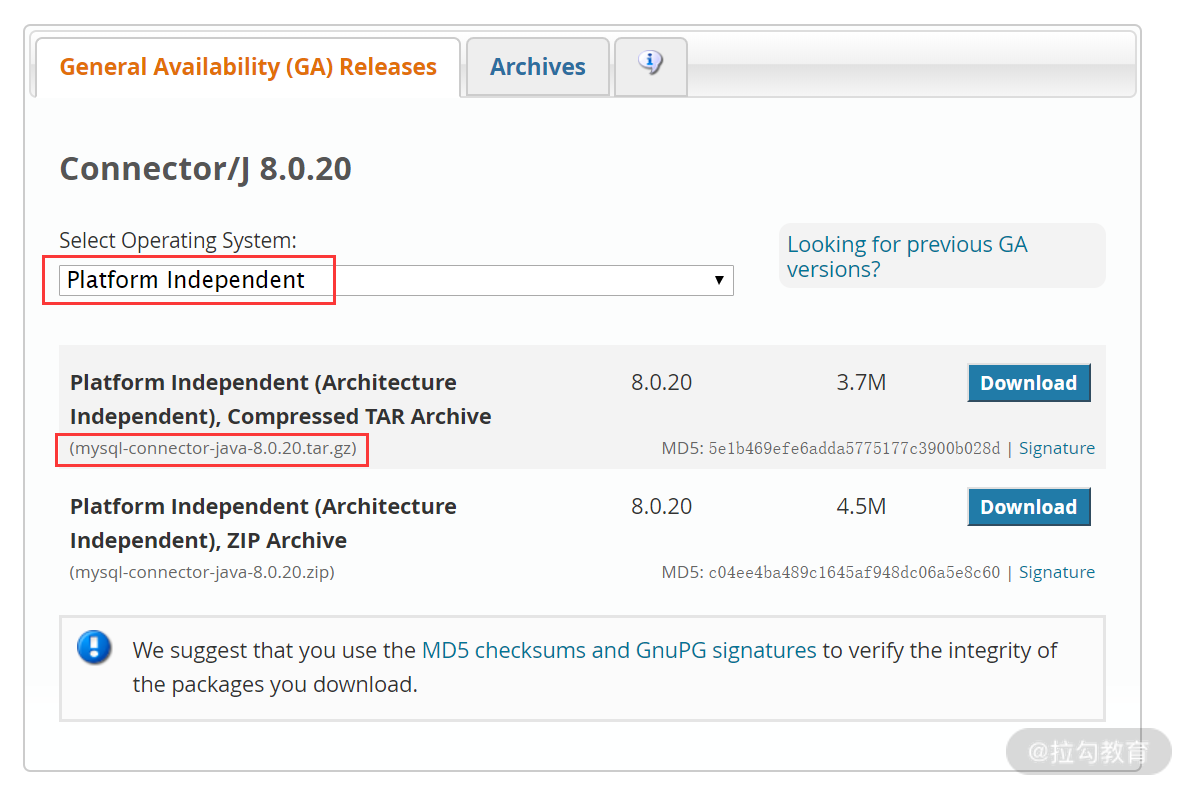Click the ZIP Archive title text
The width and height of the screenshot is (1188, 790).
(263, 523)
